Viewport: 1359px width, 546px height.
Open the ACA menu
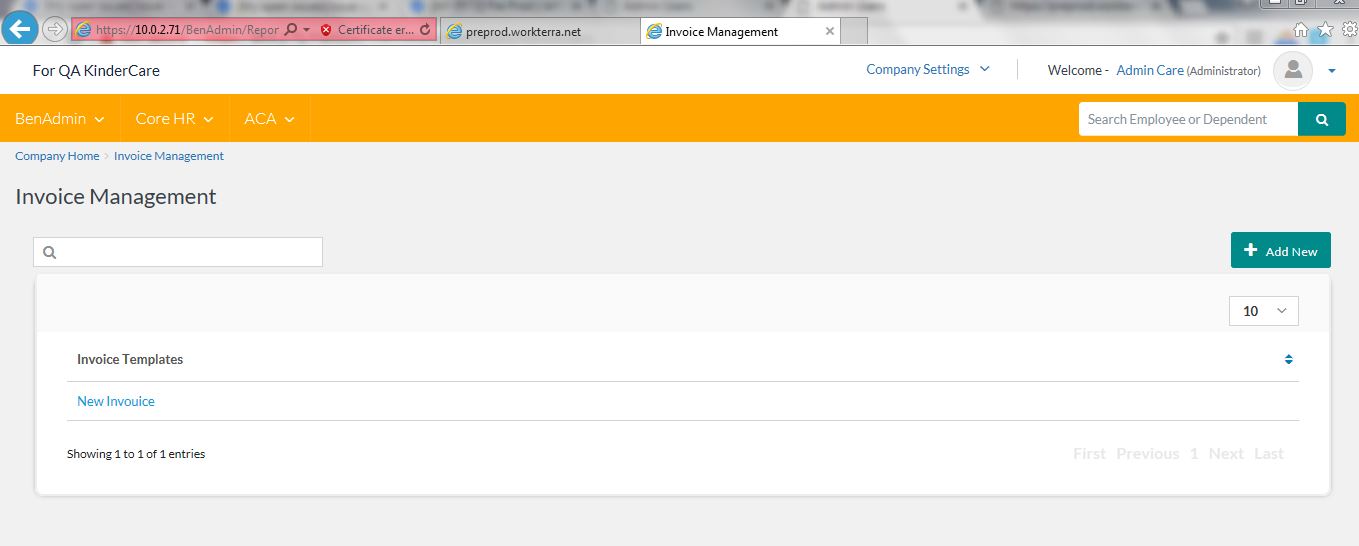pos(269,118)
